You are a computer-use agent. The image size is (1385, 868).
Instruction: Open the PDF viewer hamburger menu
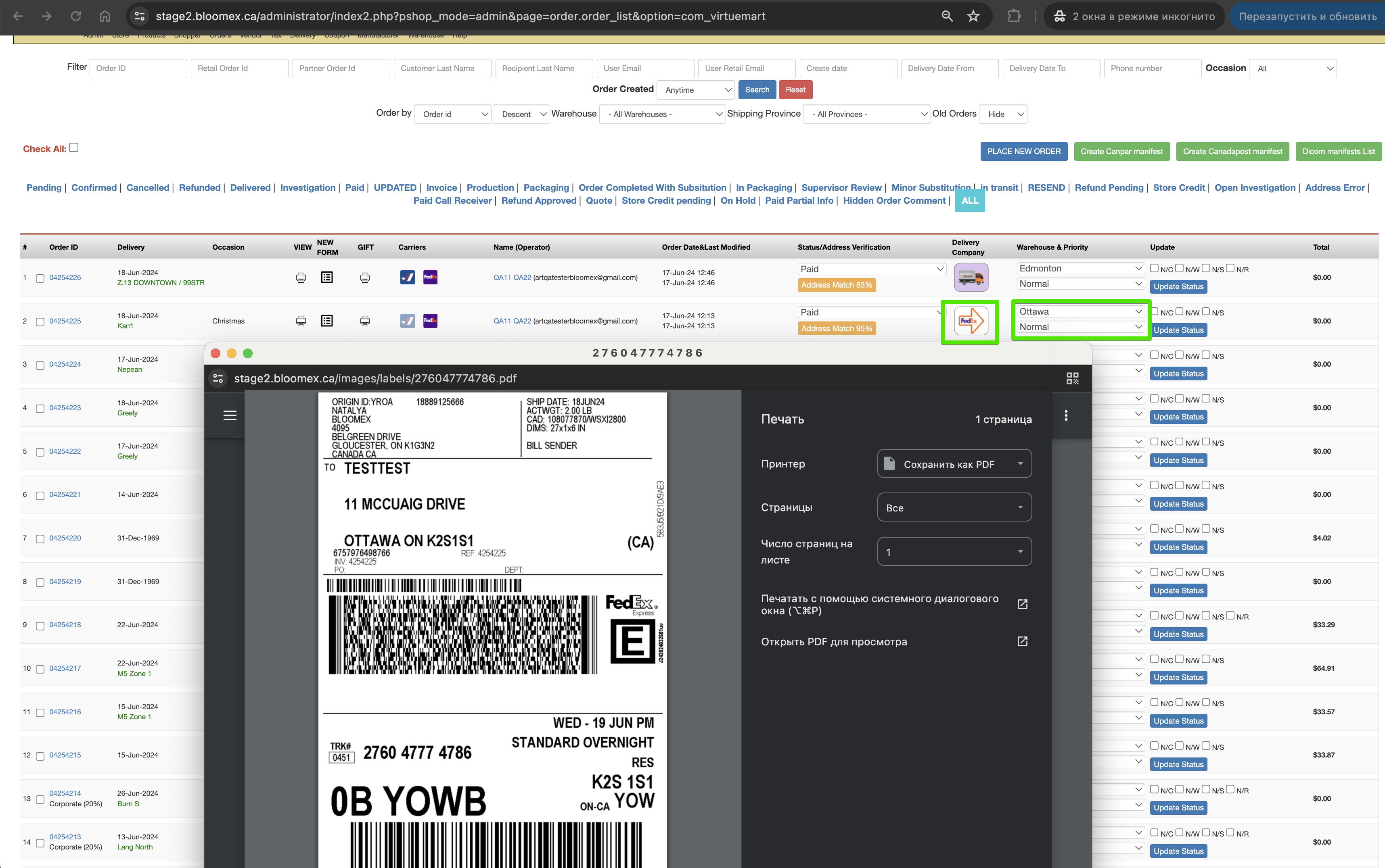point(230,415)
